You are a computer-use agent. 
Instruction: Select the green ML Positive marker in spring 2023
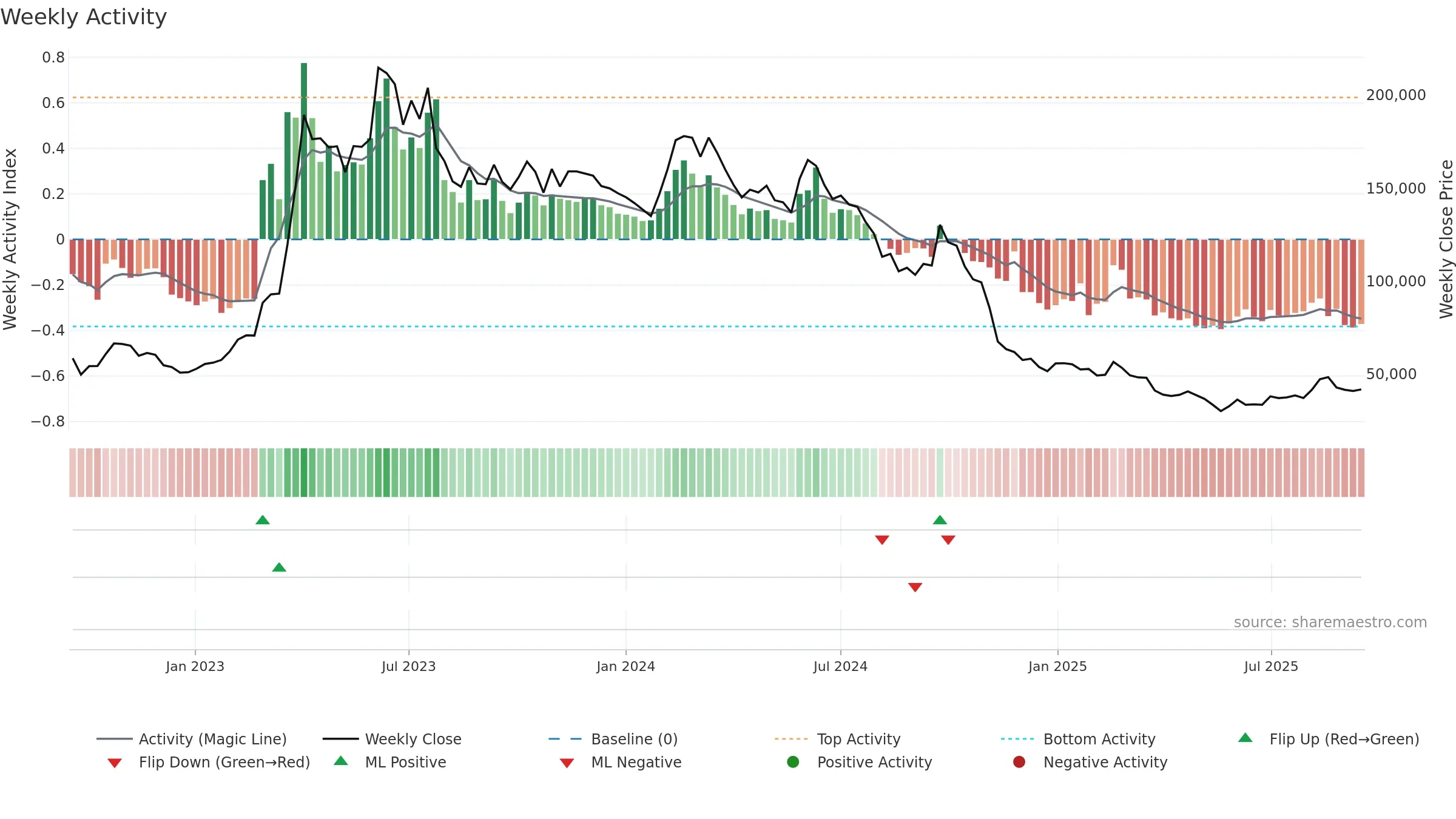279,567
